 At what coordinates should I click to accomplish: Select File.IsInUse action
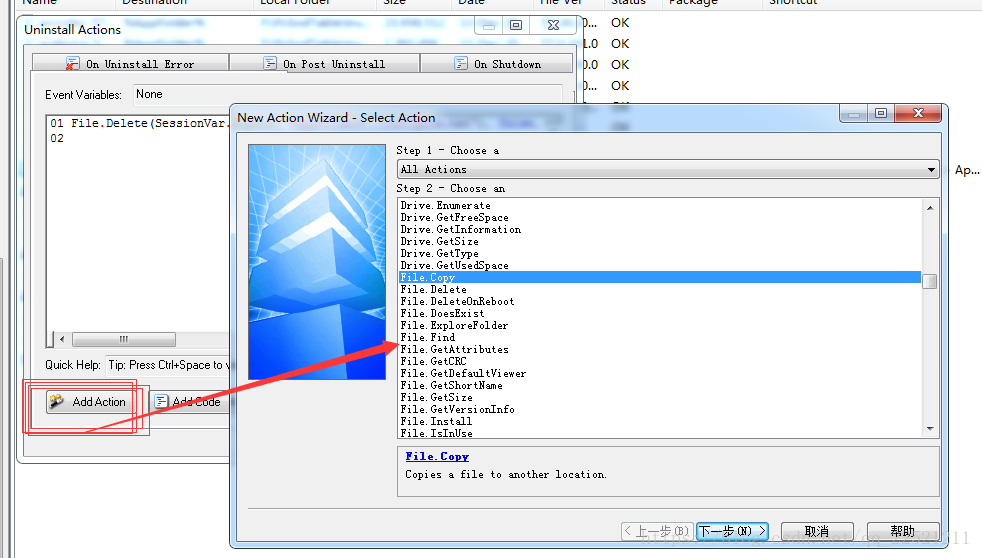(437, 433)
